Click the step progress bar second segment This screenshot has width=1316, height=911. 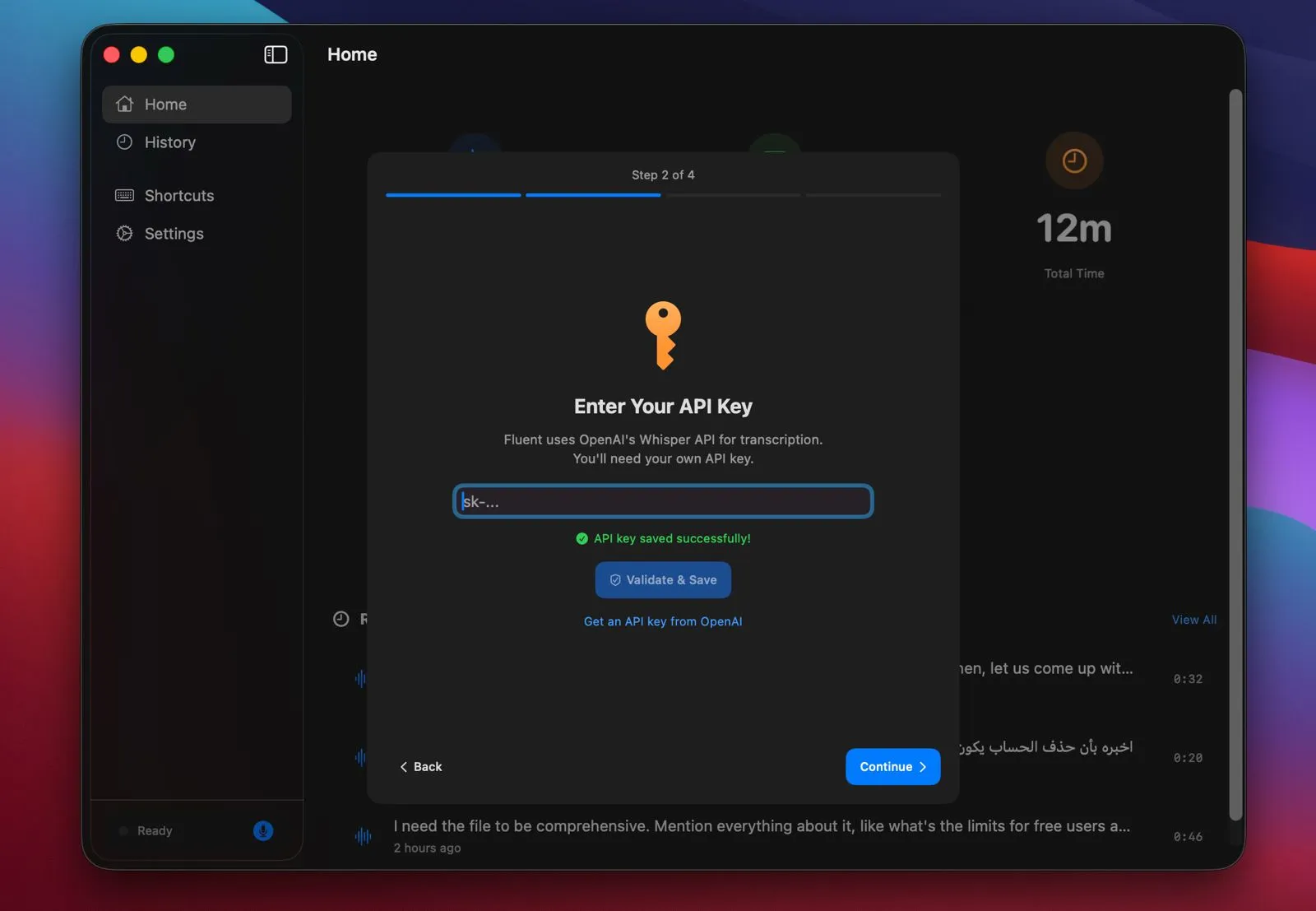coord(593,195)
